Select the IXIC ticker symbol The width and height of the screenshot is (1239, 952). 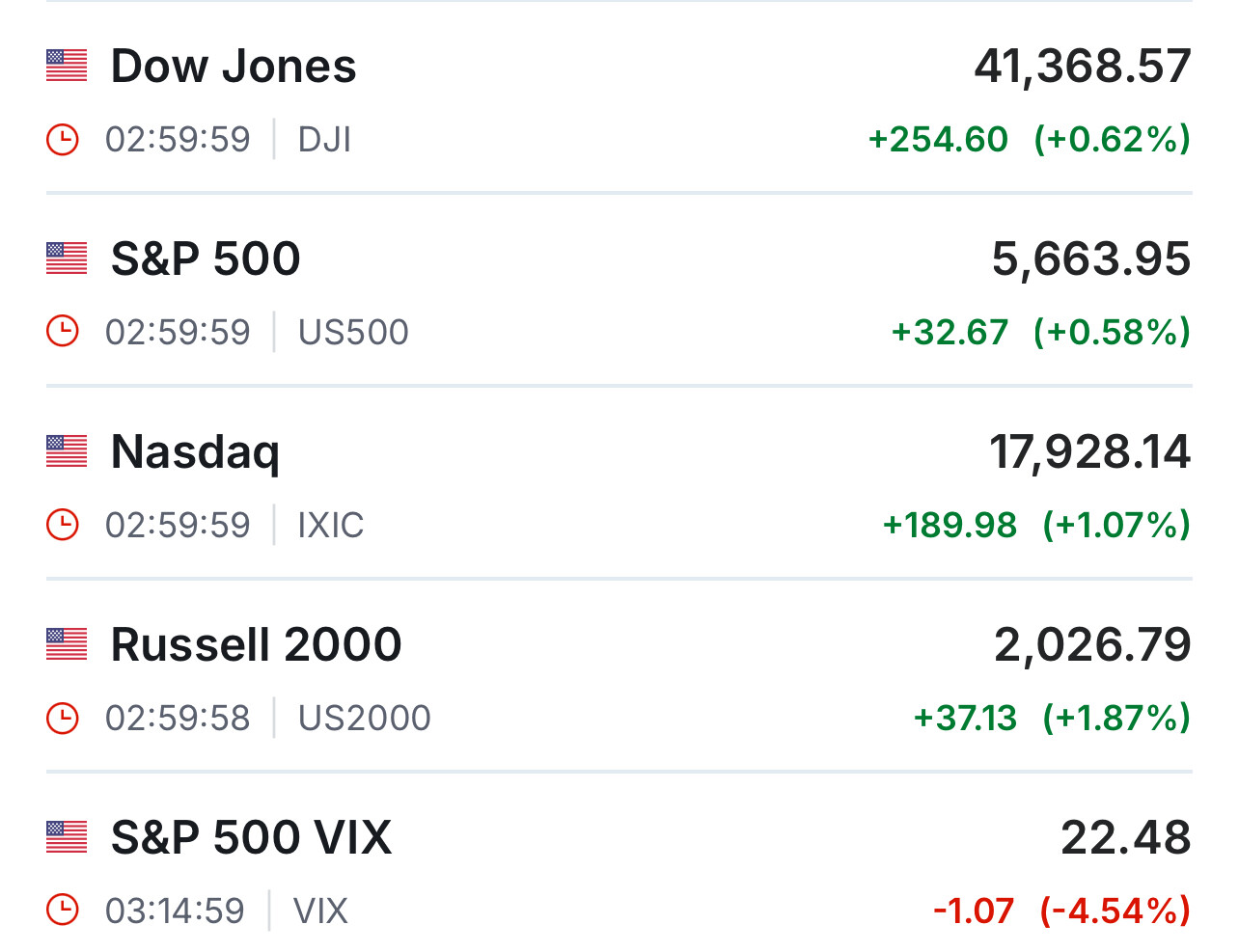tap(330, 526)
